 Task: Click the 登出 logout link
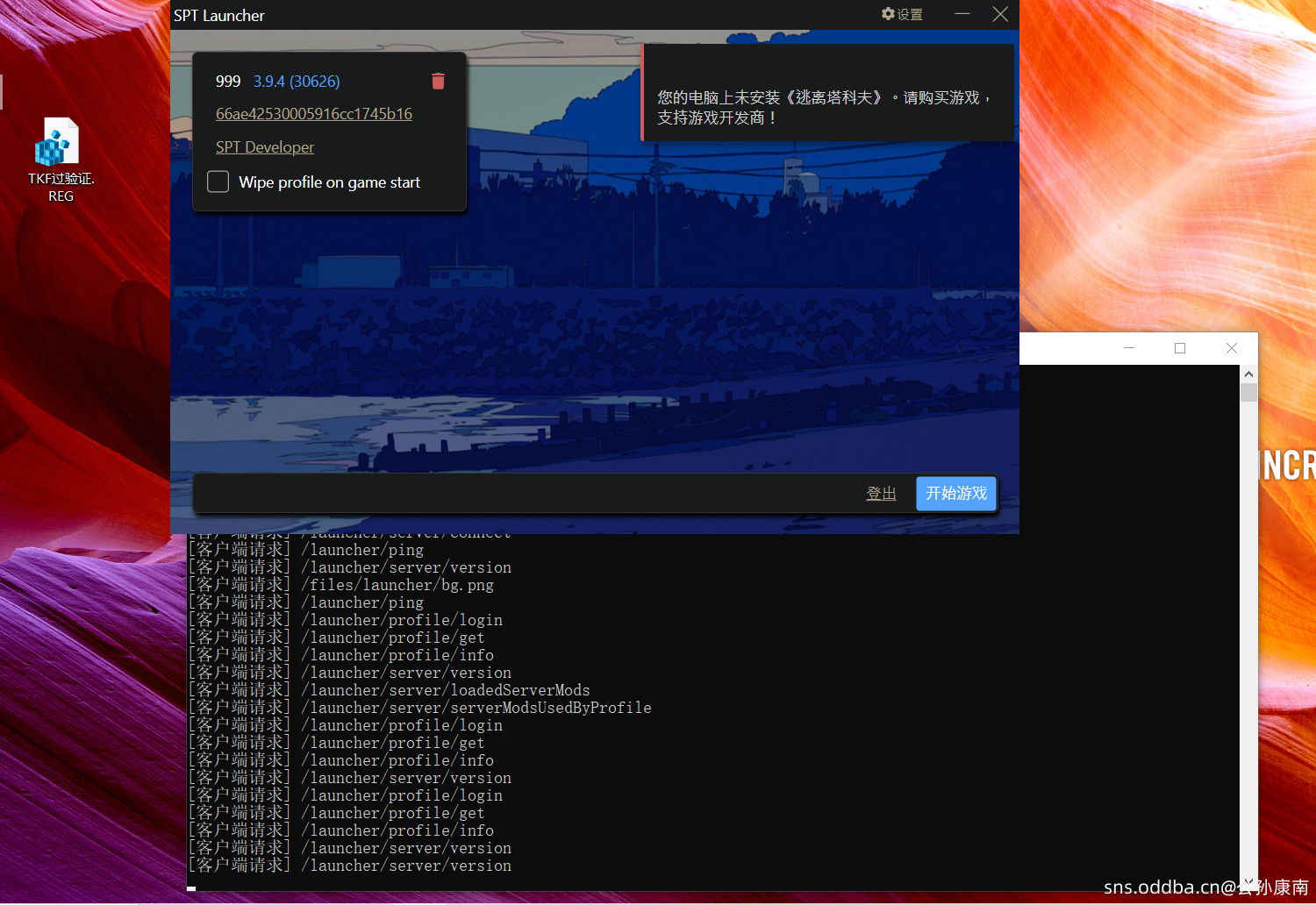[881, 494]
